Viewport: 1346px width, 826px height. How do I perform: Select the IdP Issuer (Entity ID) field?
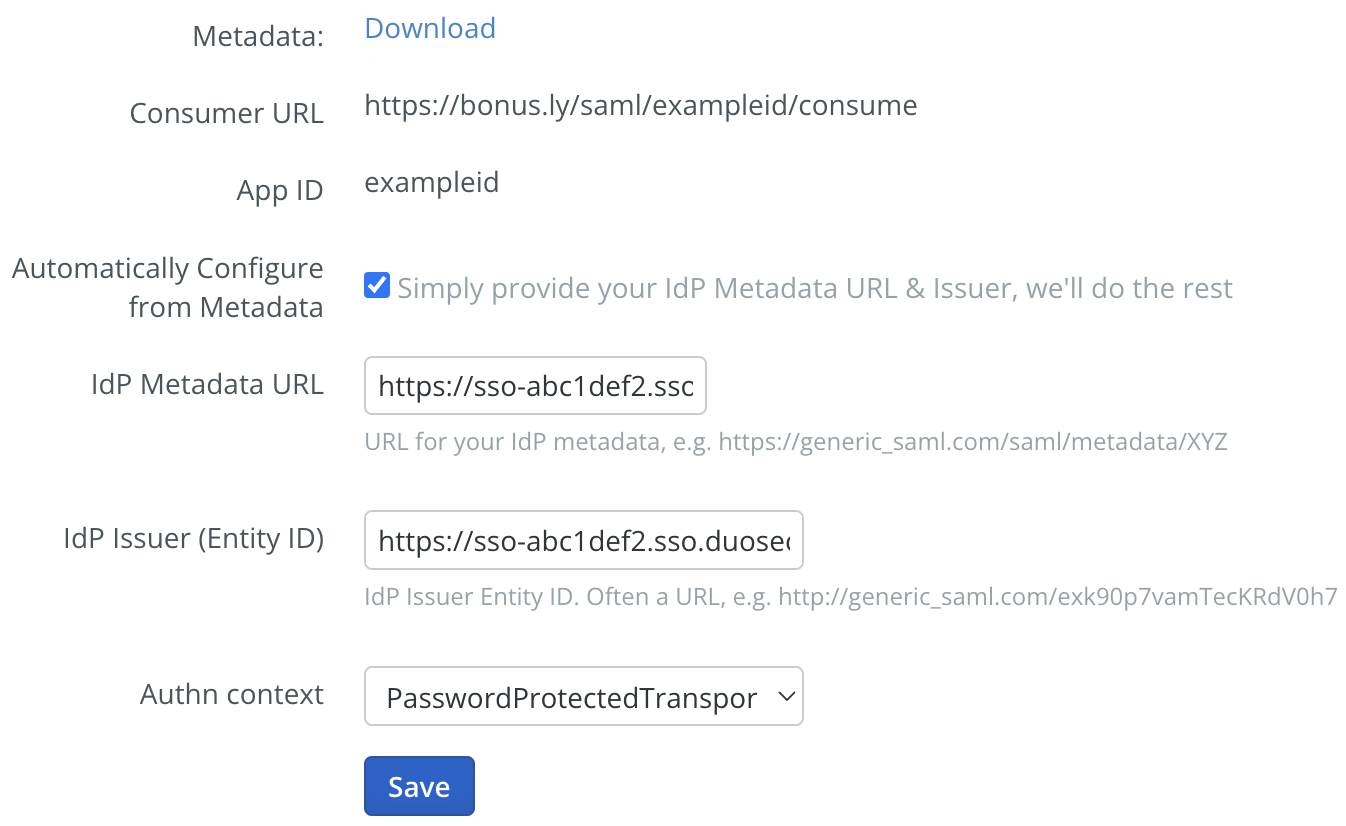tap(583, 540)
